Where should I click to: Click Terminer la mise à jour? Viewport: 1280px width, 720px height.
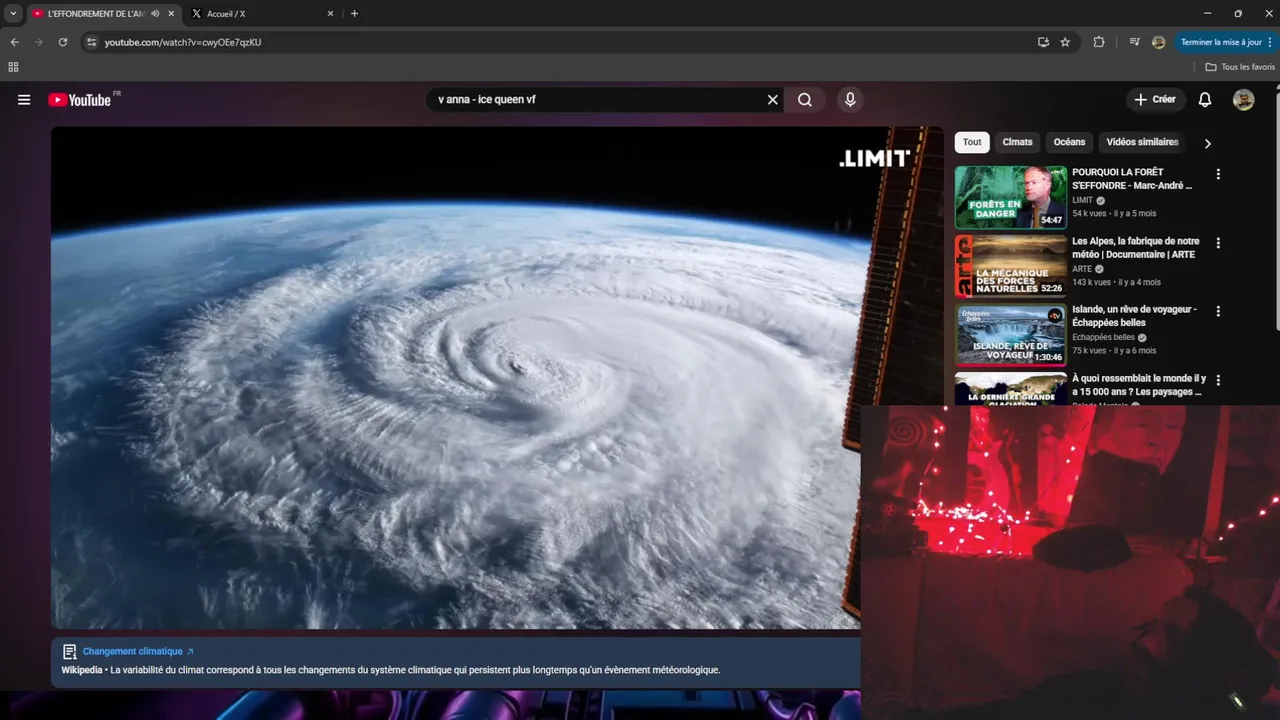1221,42
